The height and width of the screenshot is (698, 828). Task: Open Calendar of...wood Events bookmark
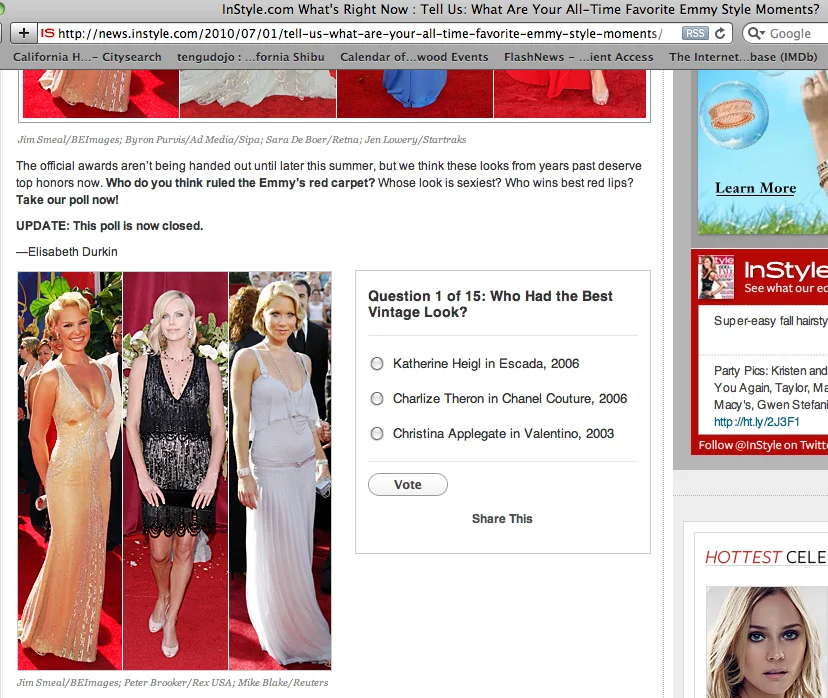(414, 57)
